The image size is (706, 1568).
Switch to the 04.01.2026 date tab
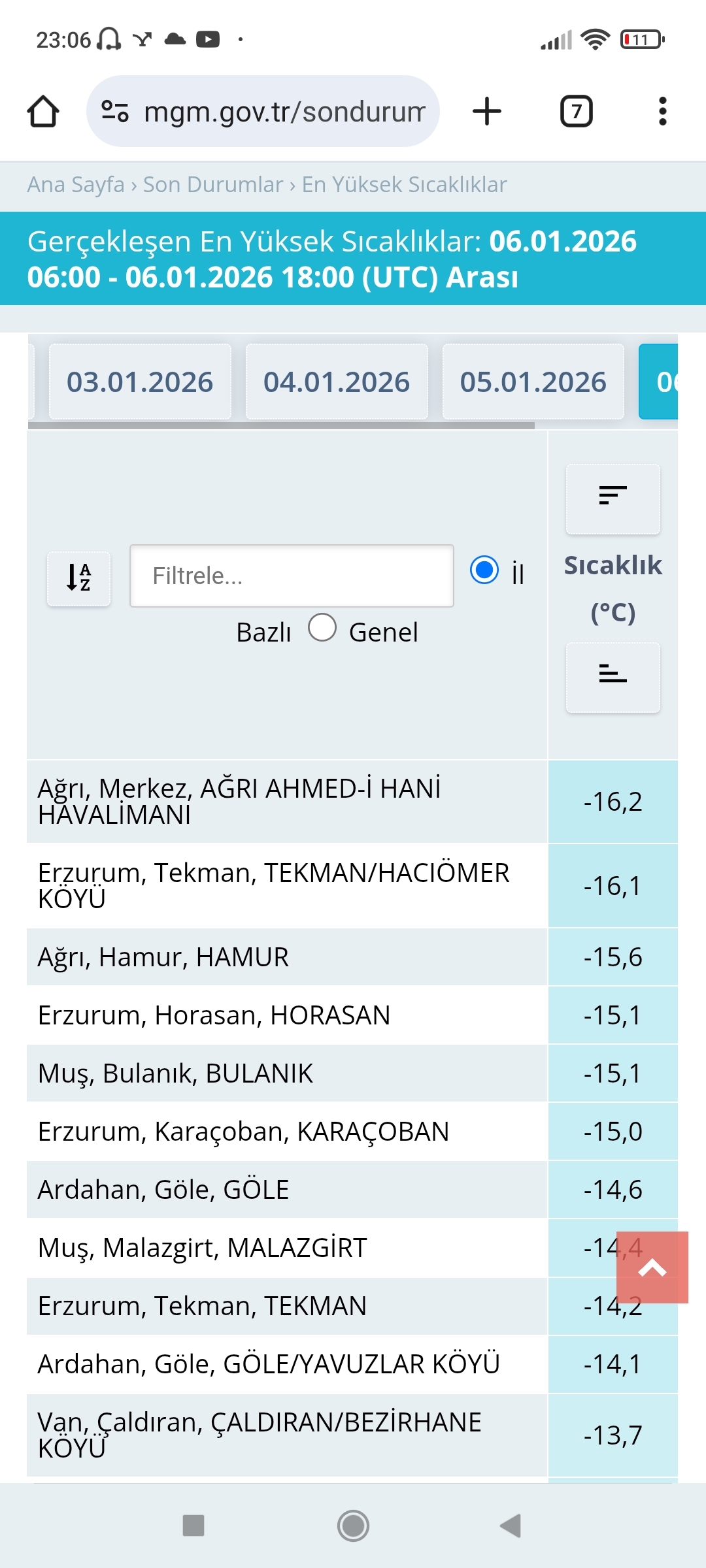pyautogui.click(x=337, y=382)
